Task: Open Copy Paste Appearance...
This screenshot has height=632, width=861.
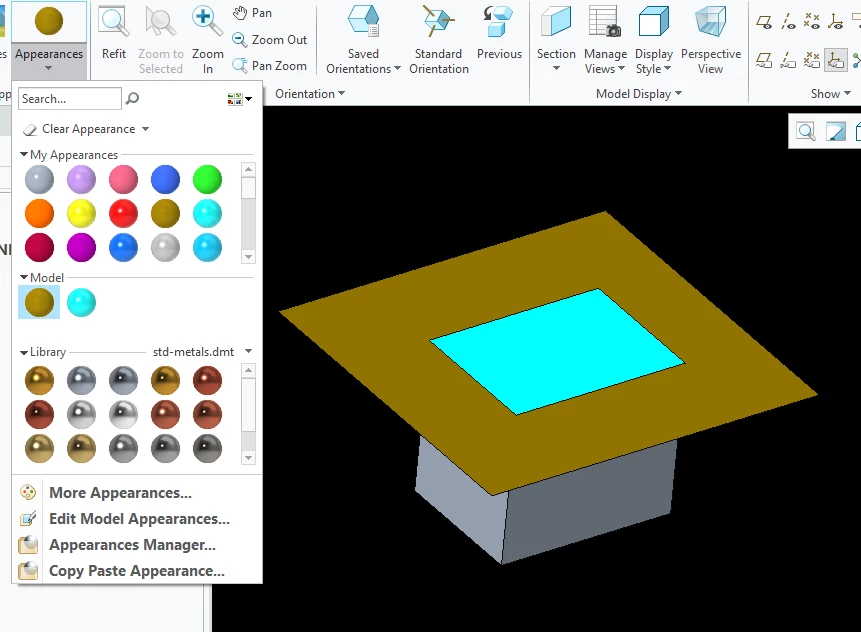Action: 137,571
